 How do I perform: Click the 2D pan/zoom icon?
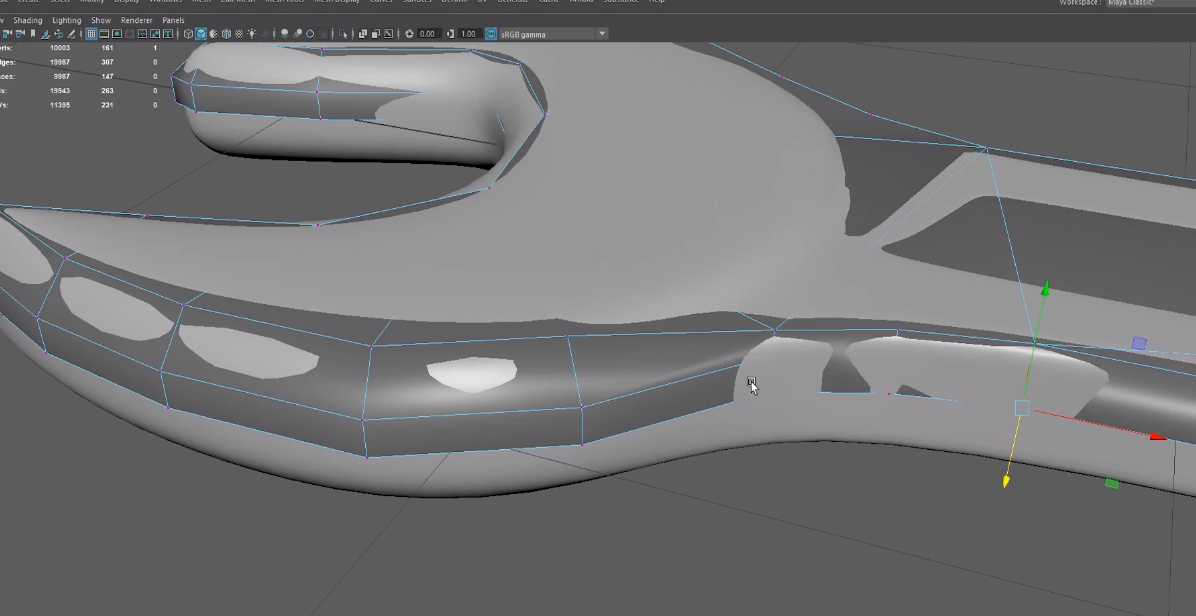pos(58,34)
